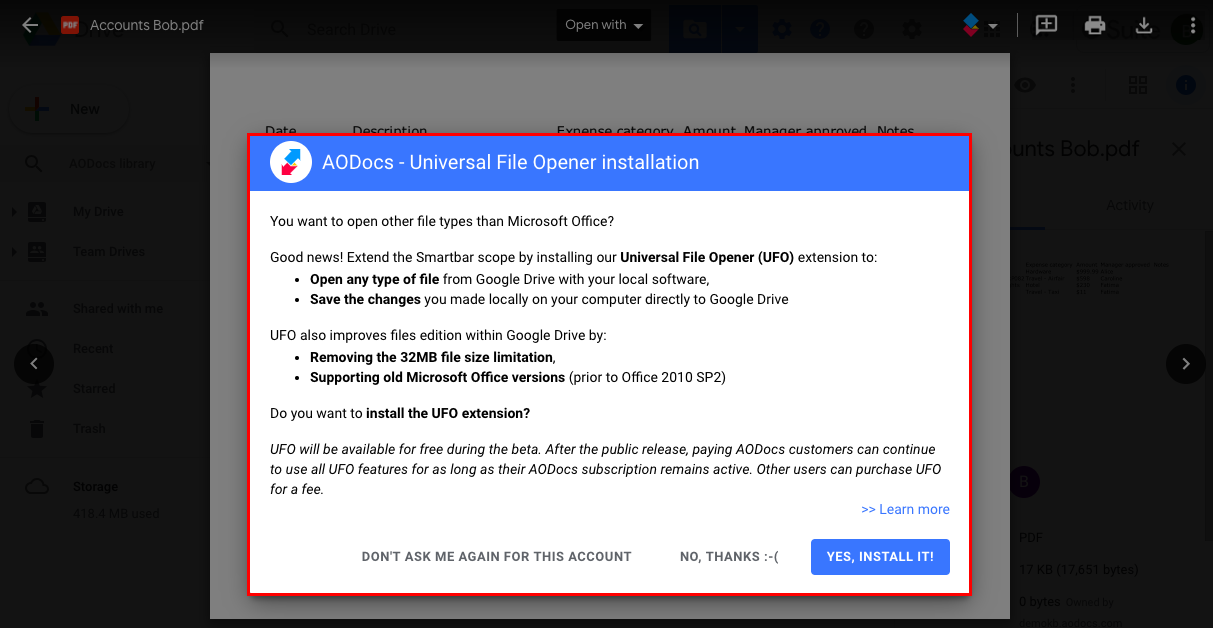1219x628 pixels.
Task: Click the '418.4 MB used' storage text
Action: coord(116,514)
